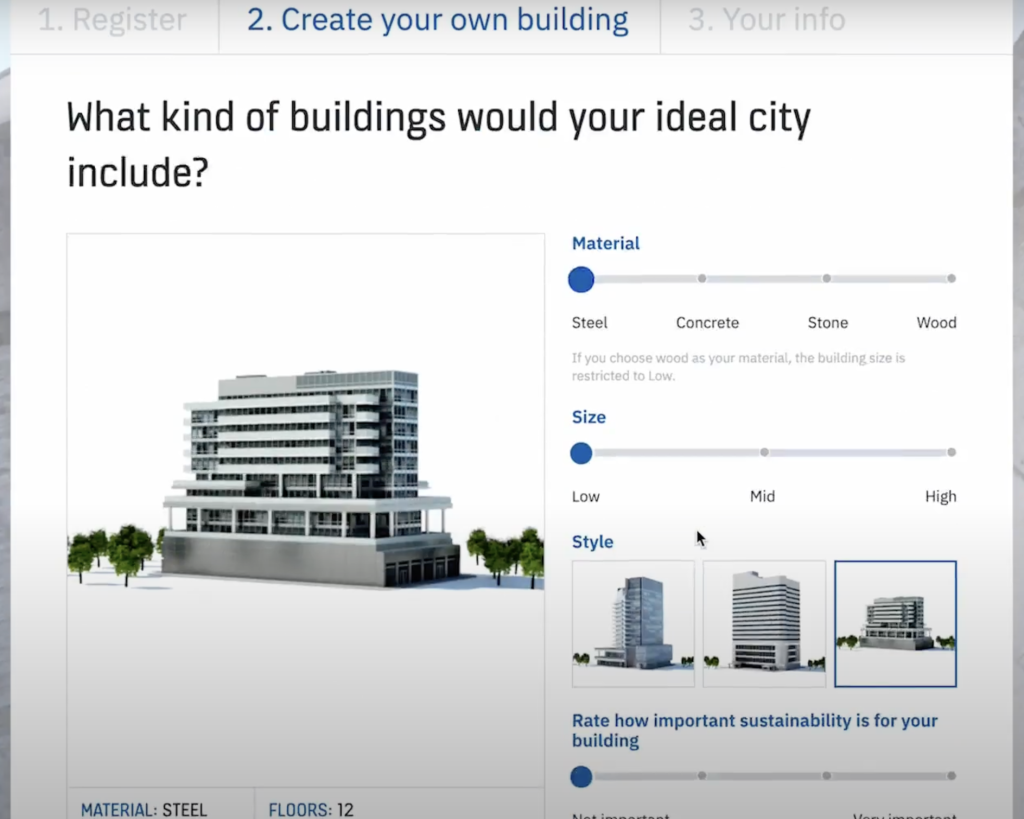The height and width of the screenshot is (819, 1024).
Task: Set Material slider to Wood
Action: [950, 279]
